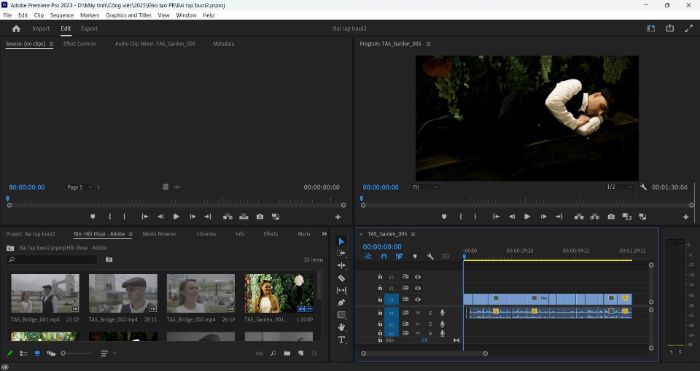Screen dimensions: 700x371
Task: Open the Quick Export share icon
Action: [x=670, y=28]
